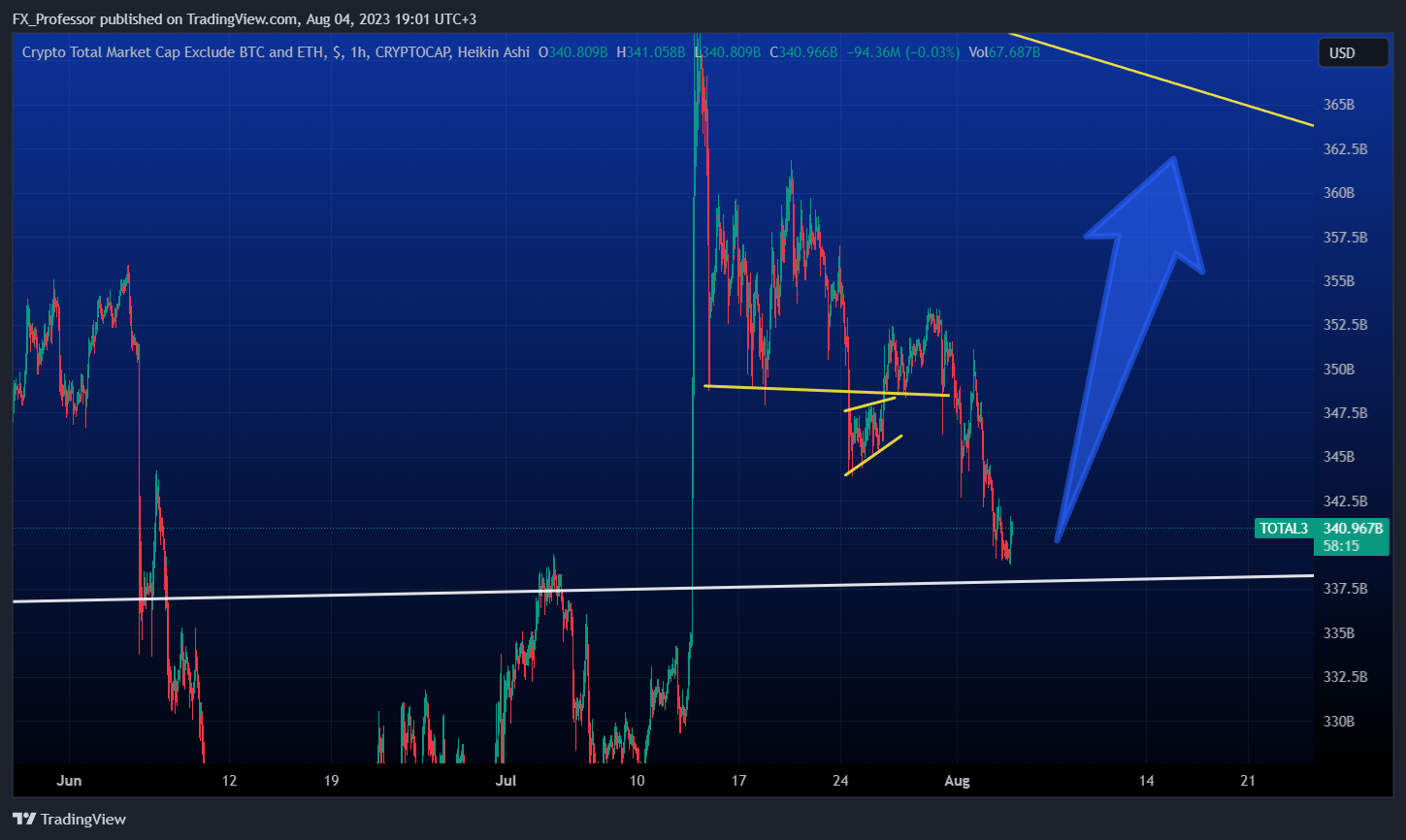Click the Jul date label
Viewport: 1406px width, 840px height.
506,781
